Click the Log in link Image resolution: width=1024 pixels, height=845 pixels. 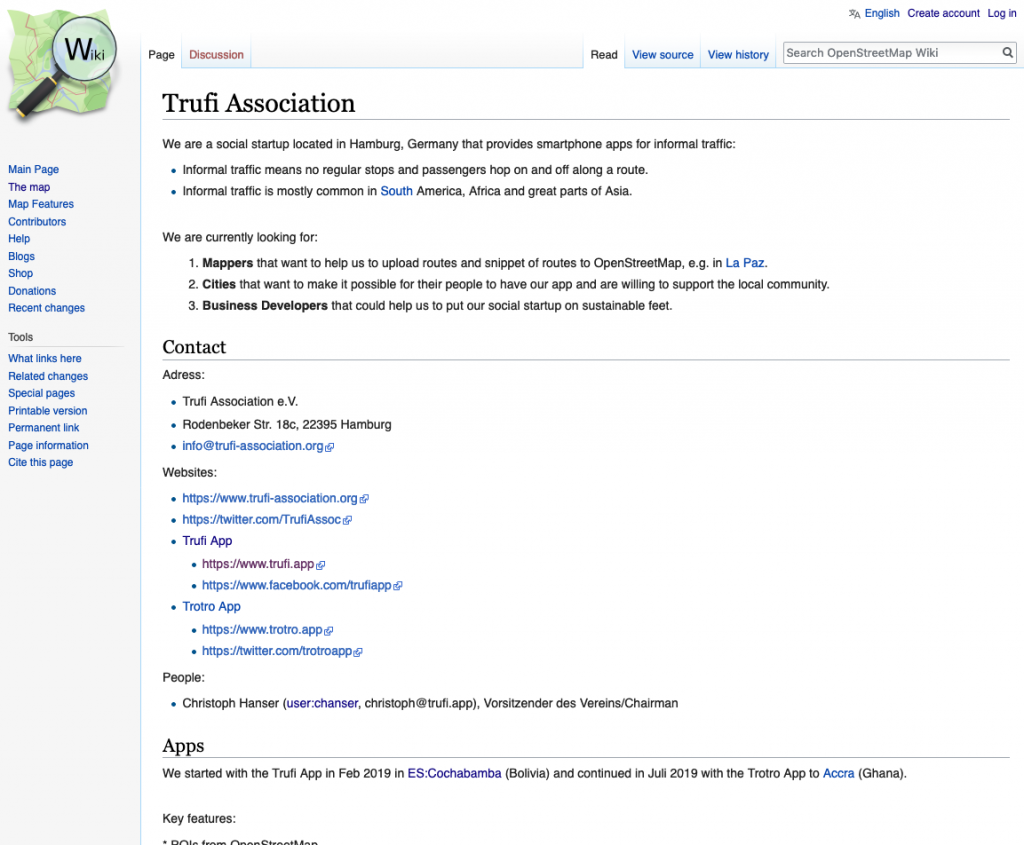tap(1001, 13)
